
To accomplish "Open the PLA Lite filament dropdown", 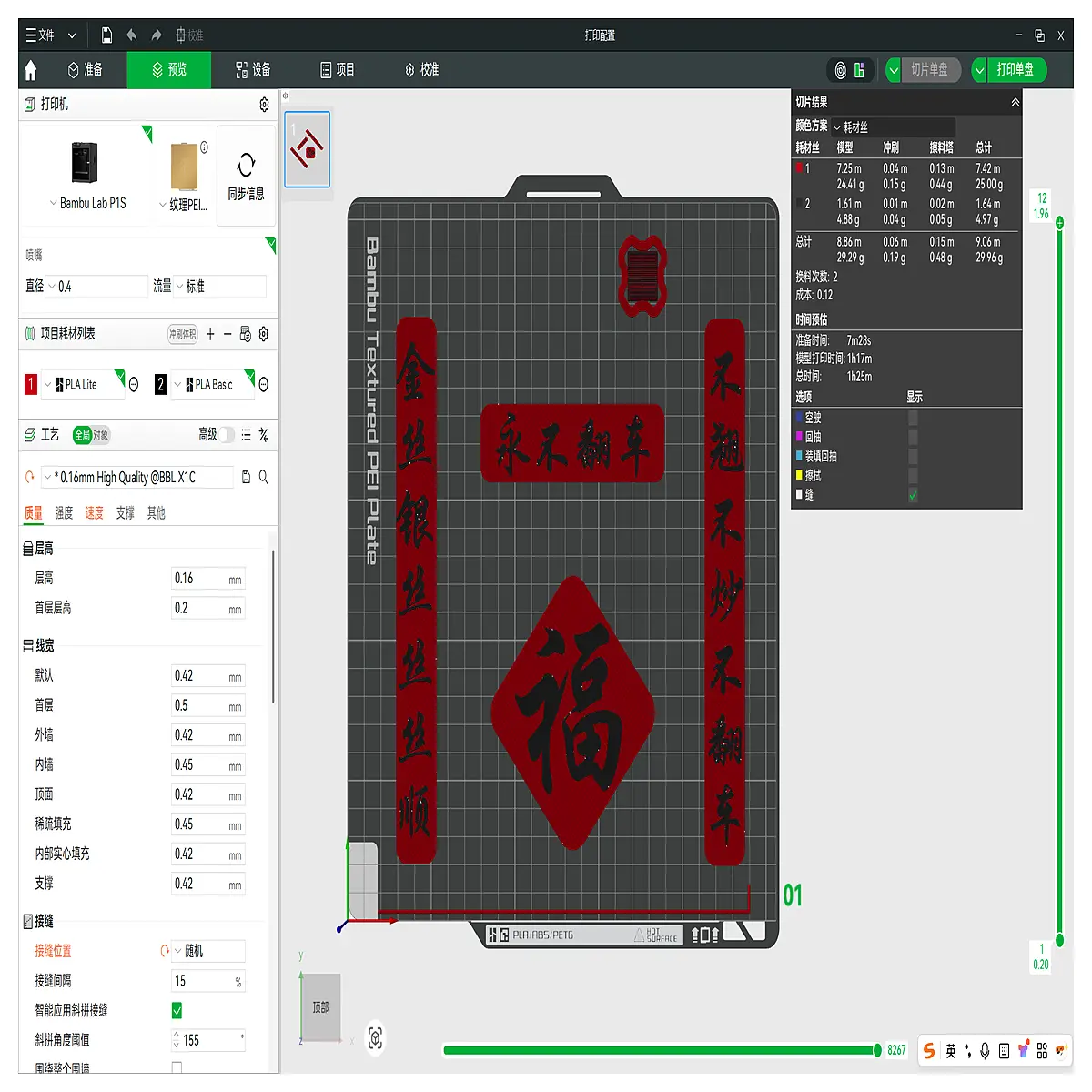I will (x=84, y=385).
